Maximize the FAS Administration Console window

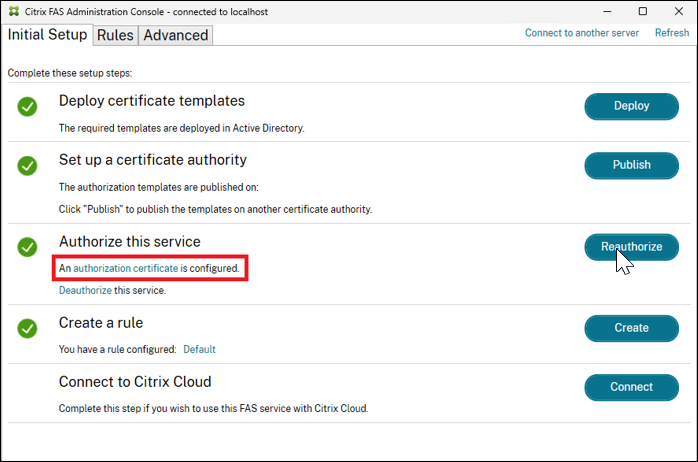tap(643, 11)
